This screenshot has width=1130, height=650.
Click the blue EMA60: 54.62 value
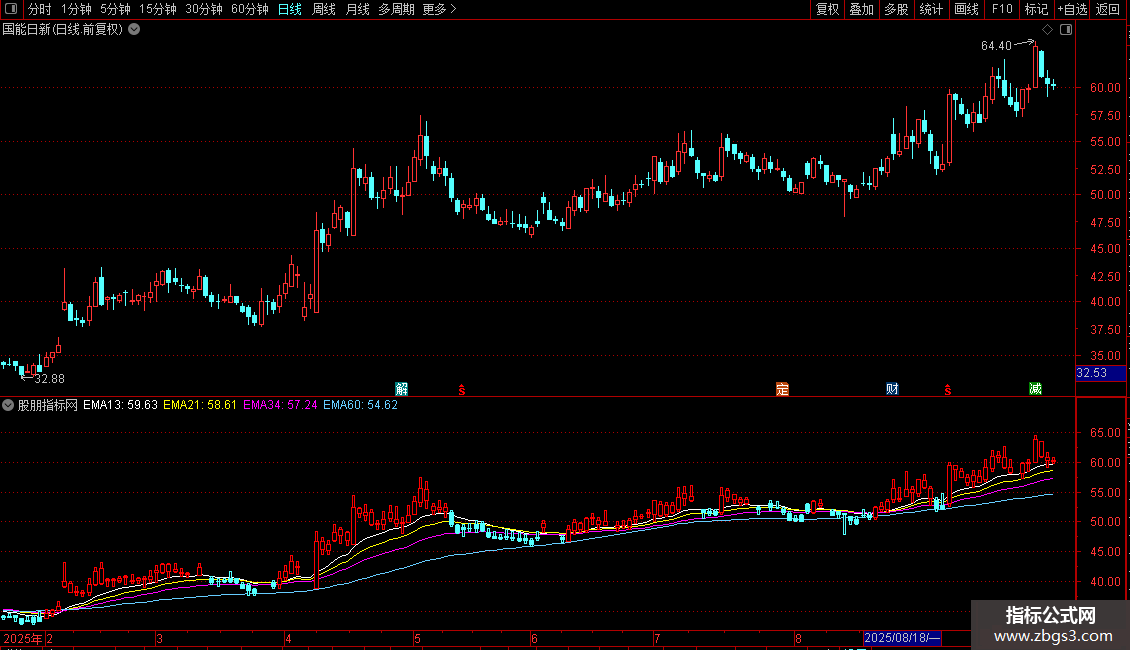360,405
